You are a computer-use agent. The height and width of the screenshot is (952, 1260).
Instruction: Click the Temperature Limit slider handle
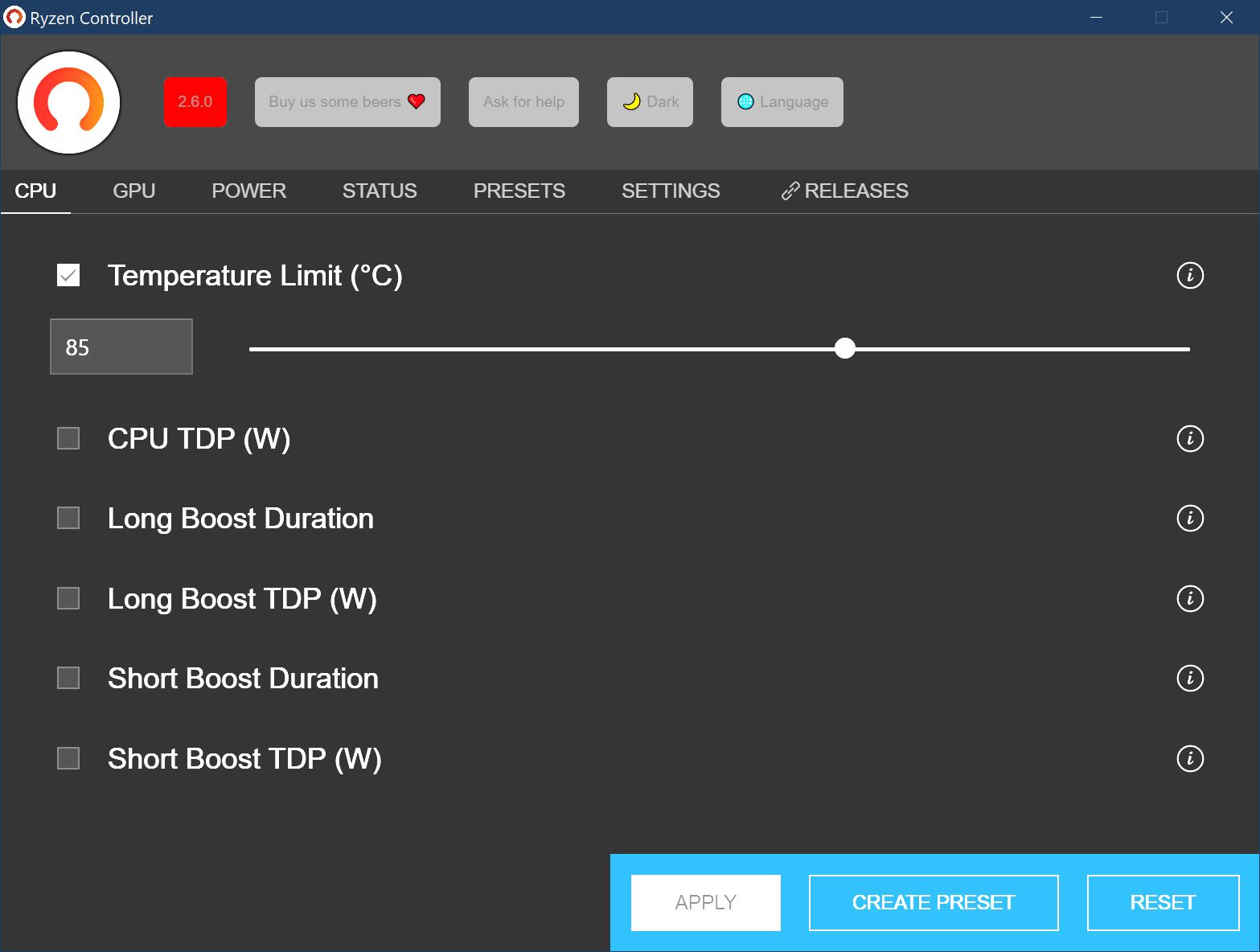pos(845,348)
